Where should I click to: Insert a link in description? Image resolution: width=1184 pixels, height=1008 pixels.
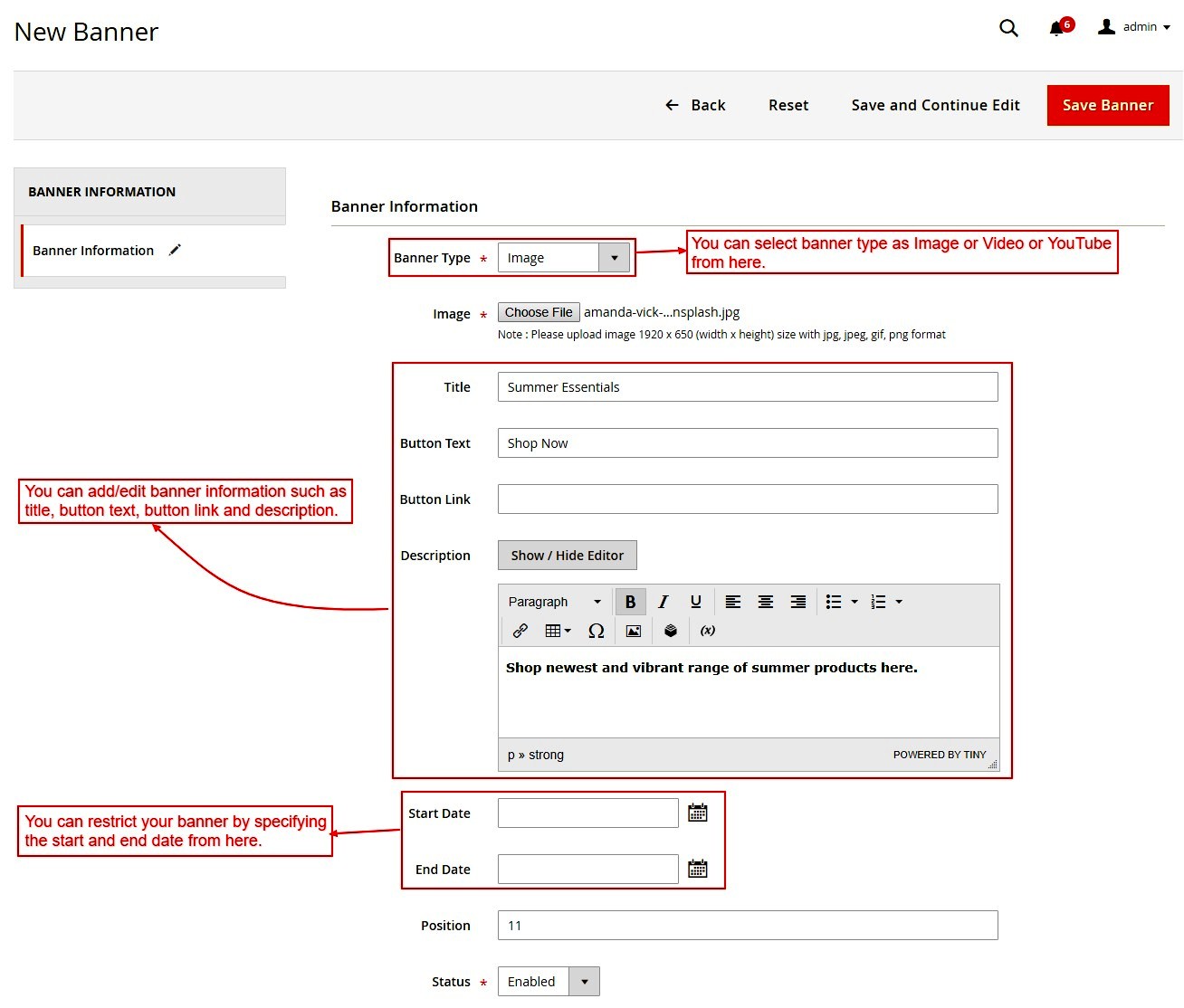[x=520, y=631]
